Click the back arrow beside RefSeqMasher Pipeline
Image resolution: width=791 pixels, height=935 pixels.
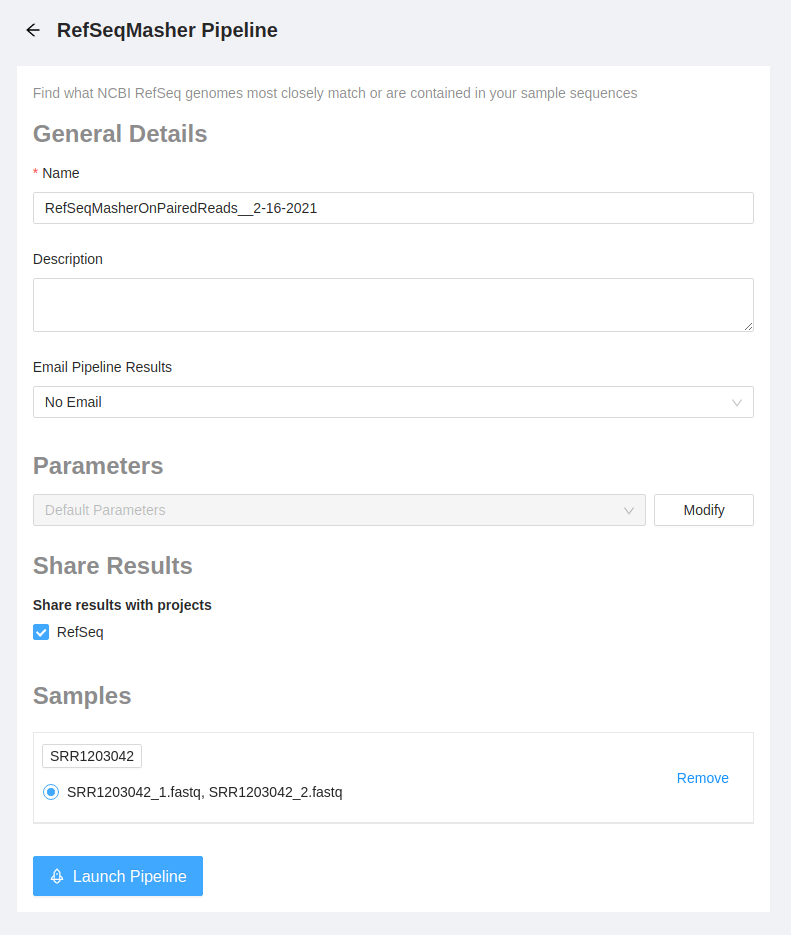(33, 30)
